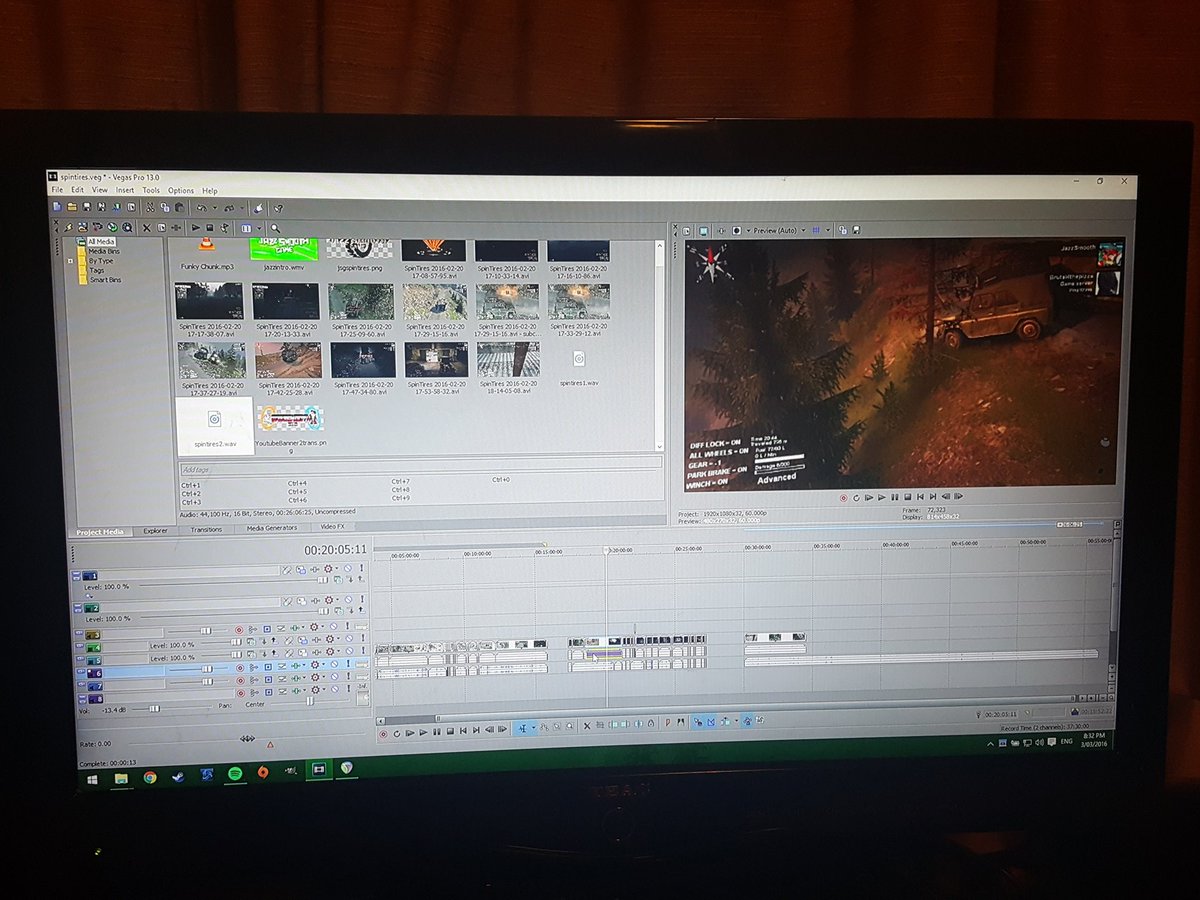This screenshot has width=1200, height=900.
Task: Switch to the Explorer tab
Action: pyautogui.click(x=156, y=531)
